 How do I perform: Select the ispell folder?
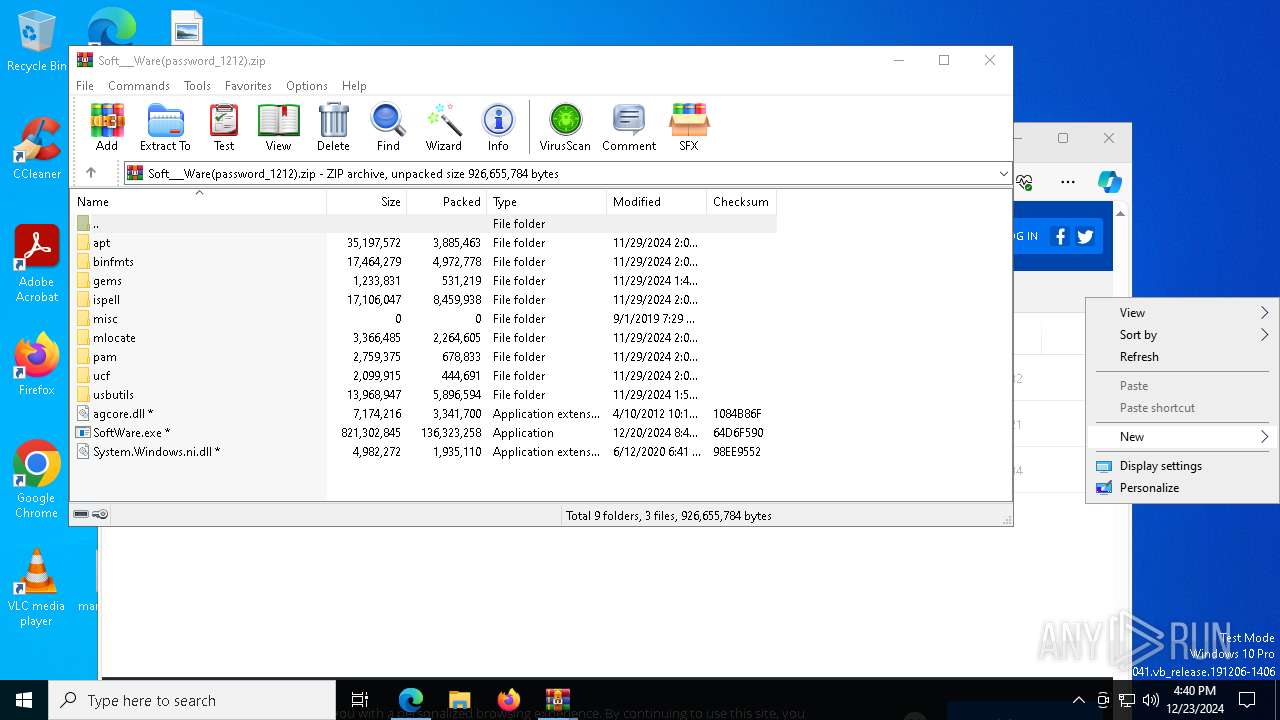point(424,300)
